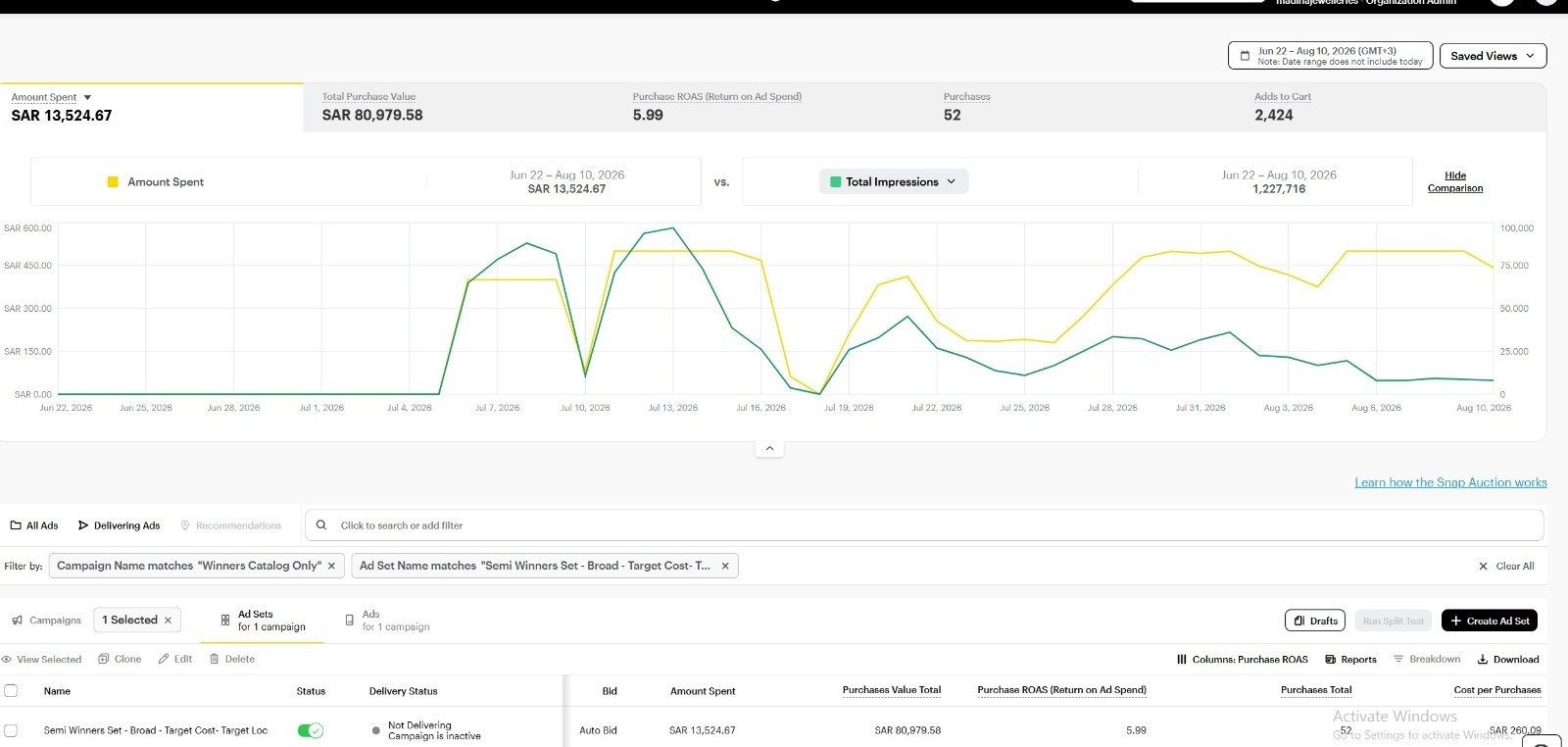Open the Breakdown options
Screen dimensions: 1568x747
(x=1426, y=660)
